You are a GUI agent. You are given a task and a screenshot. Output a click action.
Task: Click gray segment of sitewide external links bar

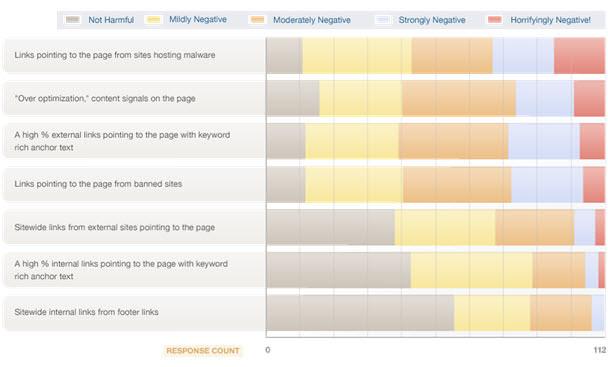330,227
